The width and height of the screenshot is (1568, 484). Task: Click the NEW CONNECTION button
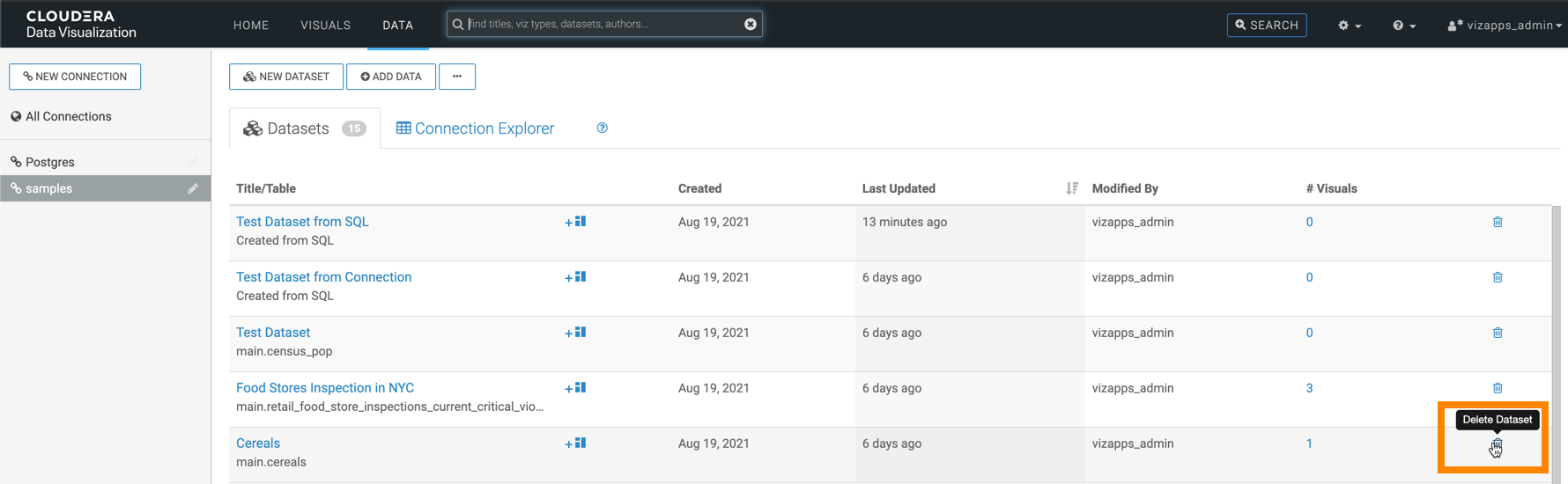(x=75, y=77)
